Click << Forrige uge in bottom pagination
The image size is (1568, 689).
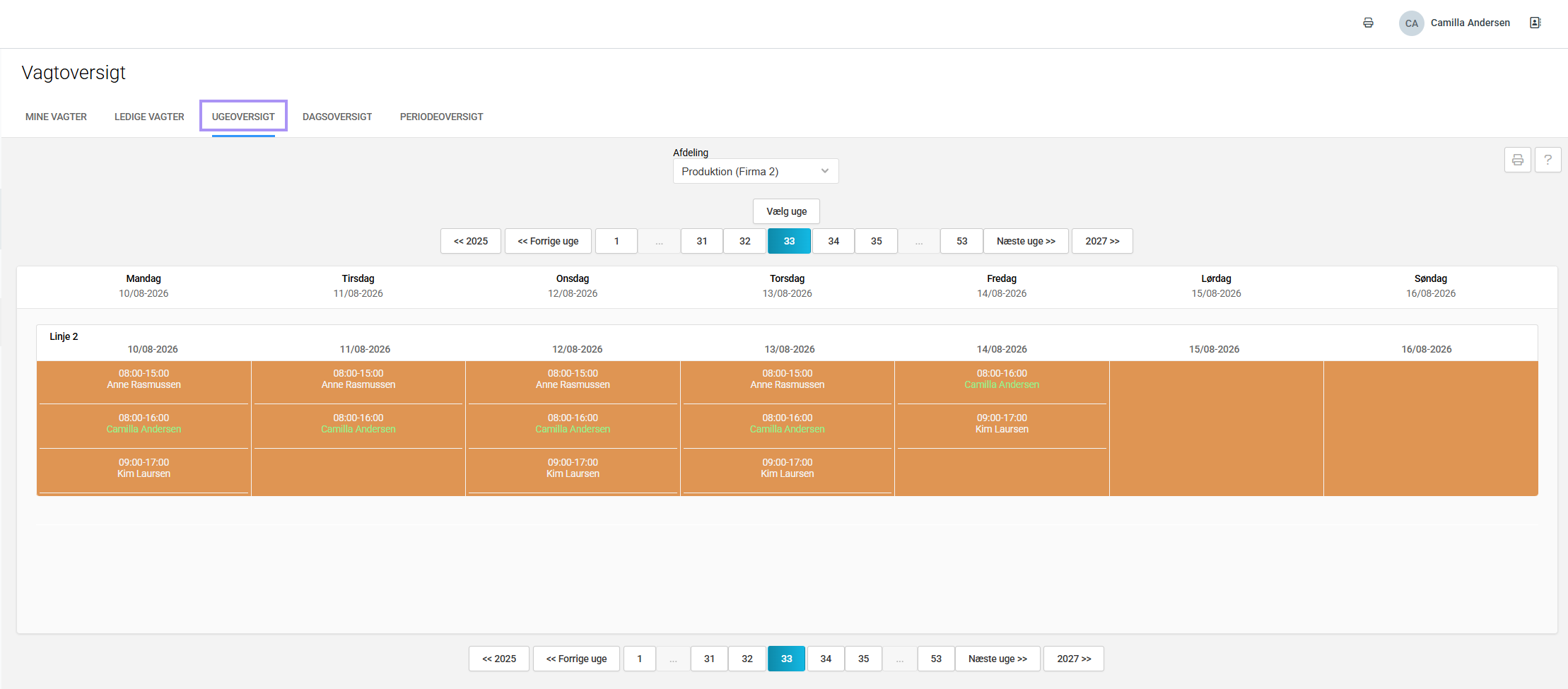point(576,659)
